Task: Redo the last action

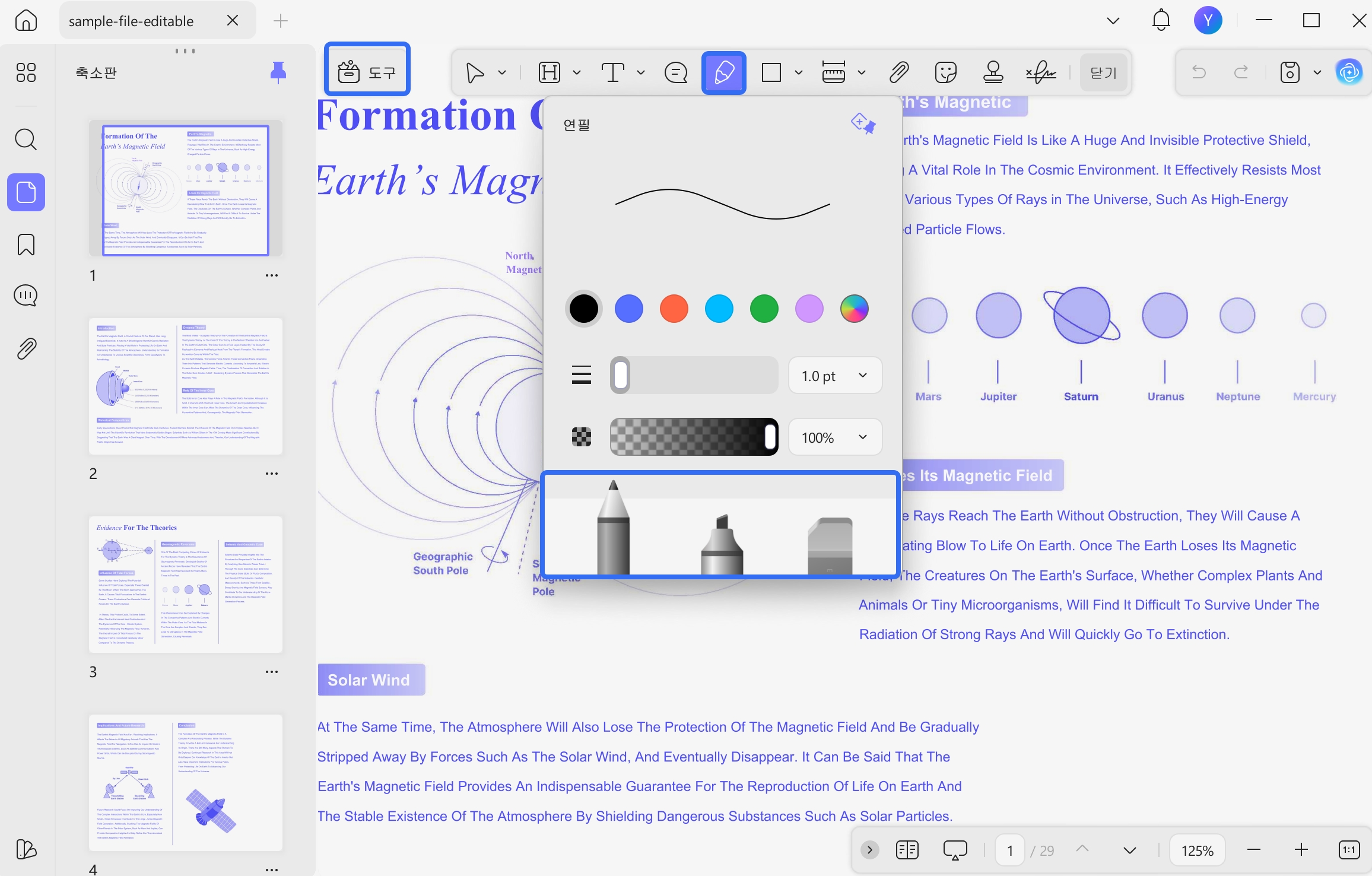Action: (1241, 72)
